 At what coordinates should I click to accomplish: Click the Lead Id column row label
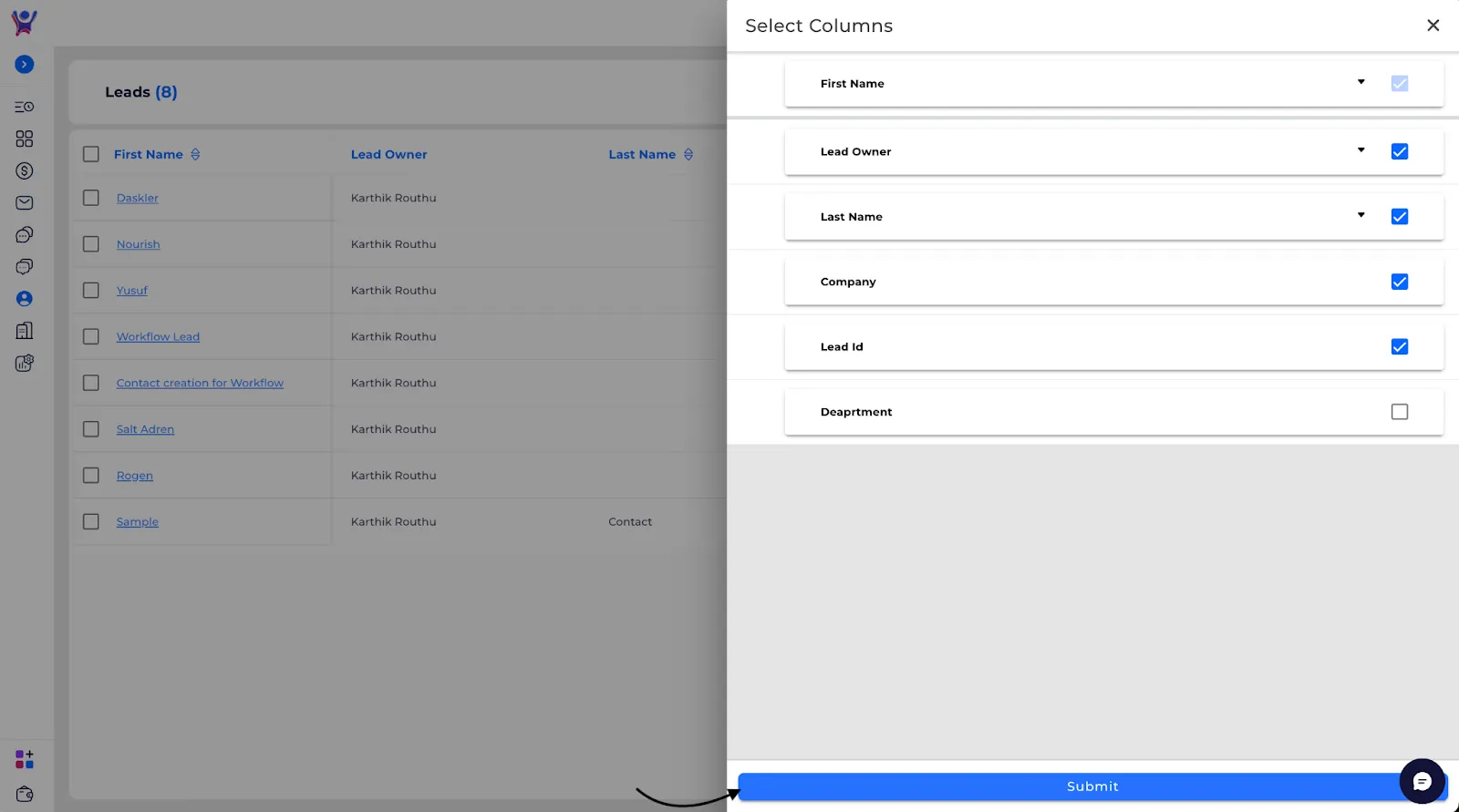842,346
